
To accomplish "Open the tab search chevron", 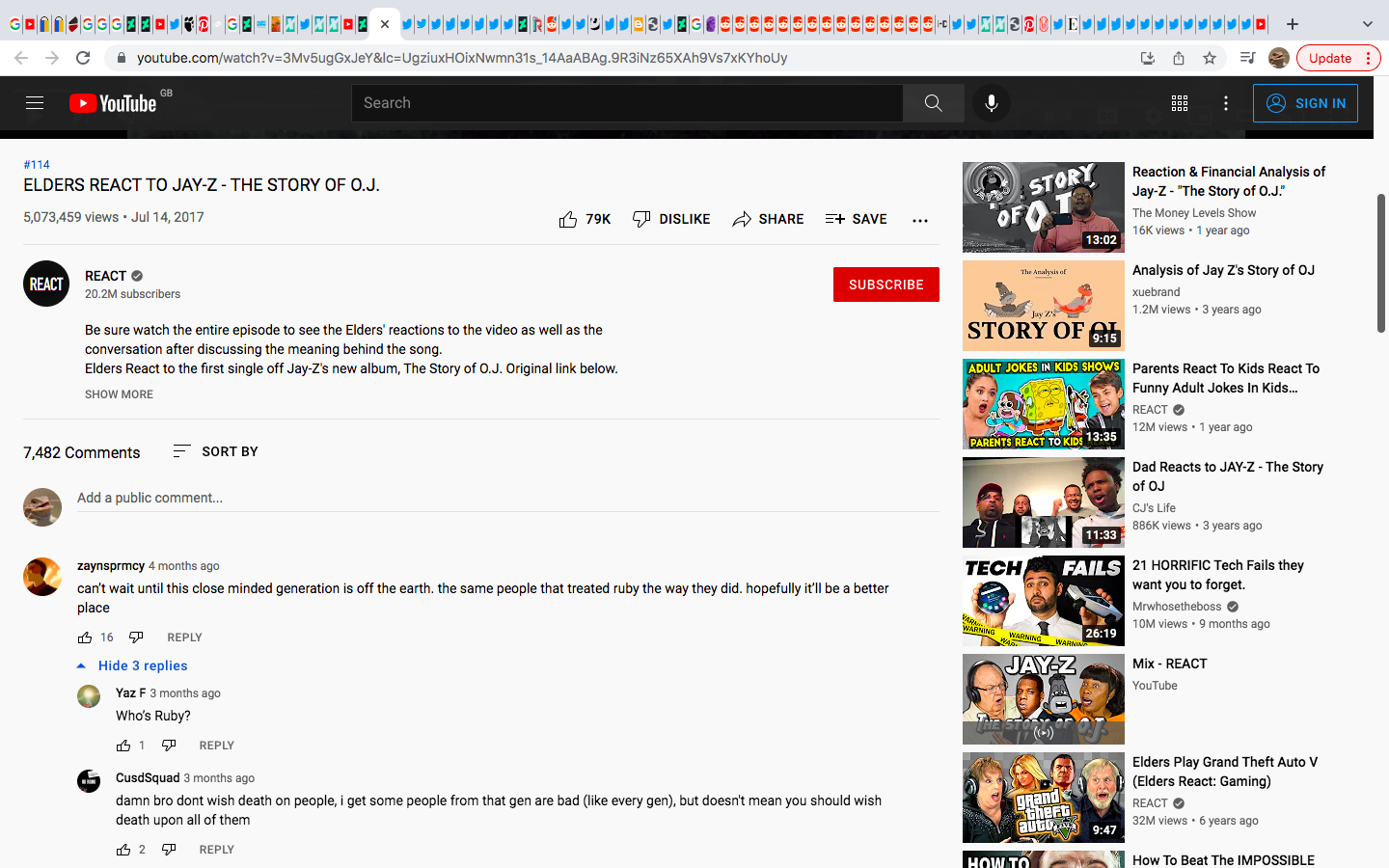I will pyautogui.click(x=1367, y=24).
